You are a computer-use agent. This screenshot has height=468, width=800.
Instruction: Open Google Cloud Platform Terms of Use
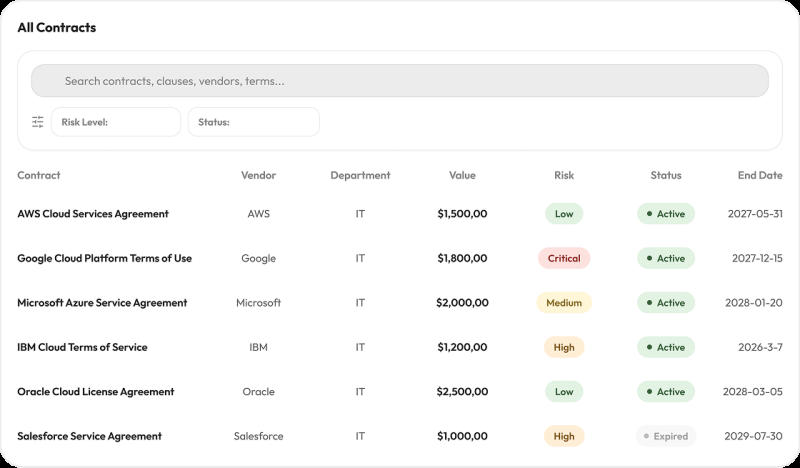[x=105, y=258]
